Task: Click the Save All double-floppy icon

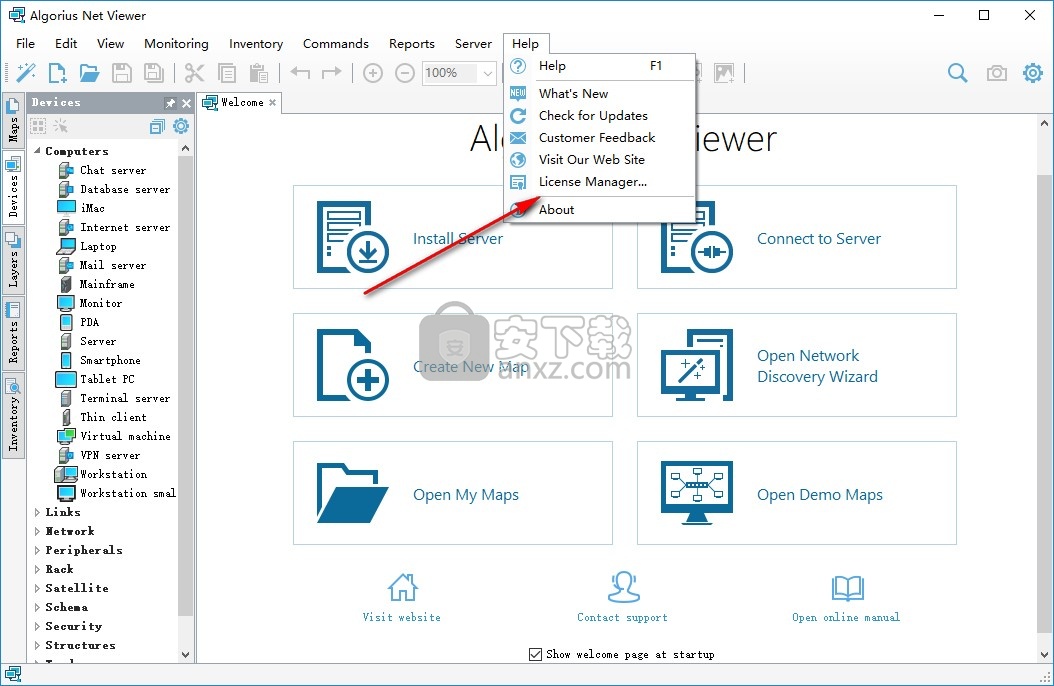Action: coord(154,73)
